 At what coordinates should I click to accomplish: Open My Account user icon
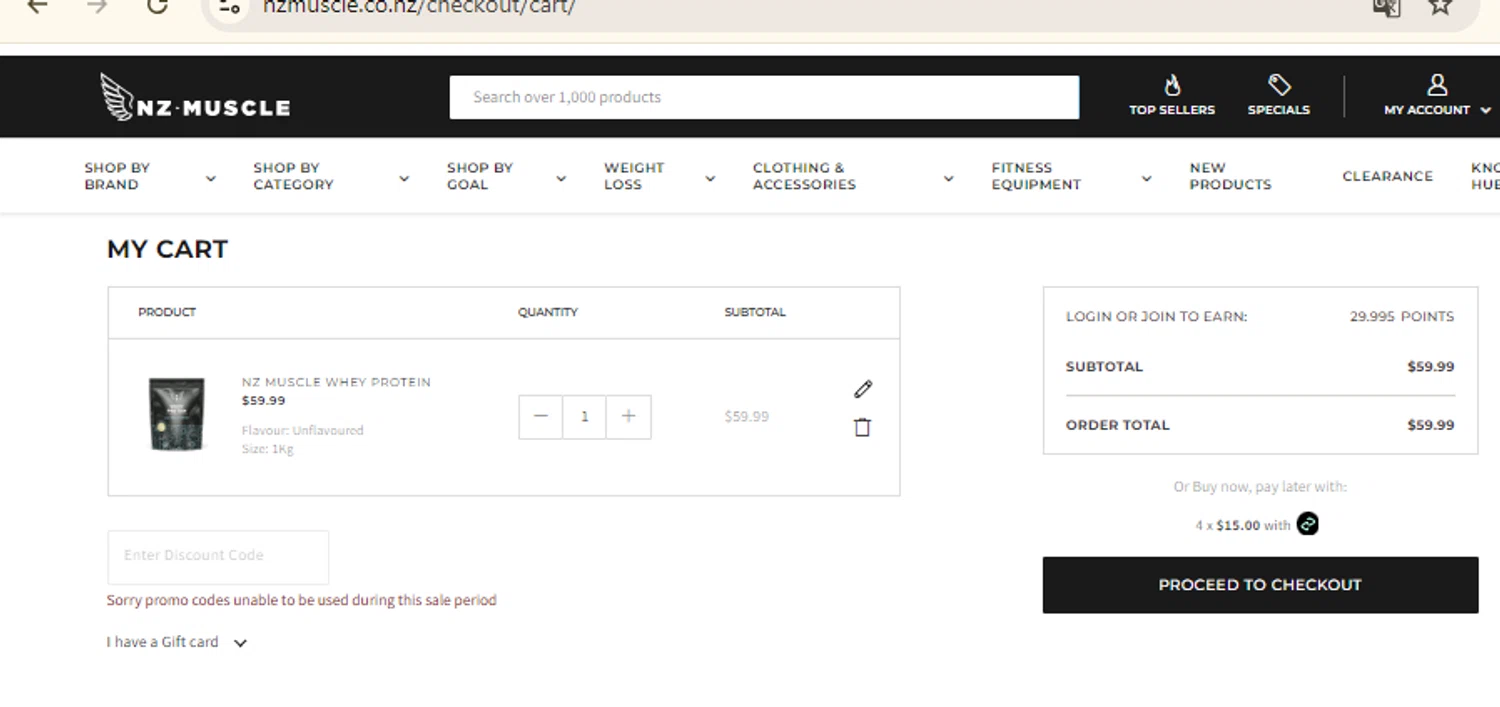tap(1437, 85)
